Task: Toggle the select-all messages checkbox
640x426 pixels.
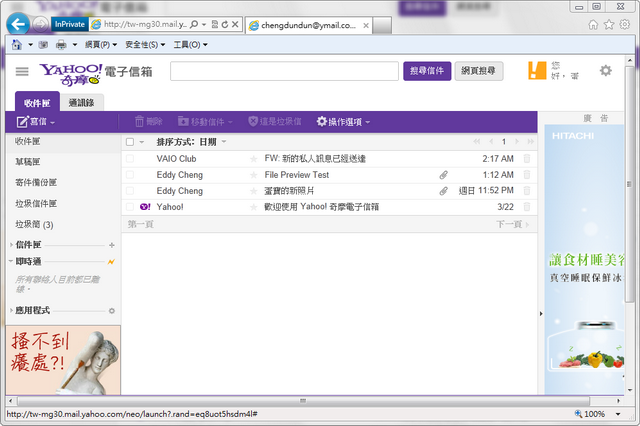Action: (x=130, y=142)
